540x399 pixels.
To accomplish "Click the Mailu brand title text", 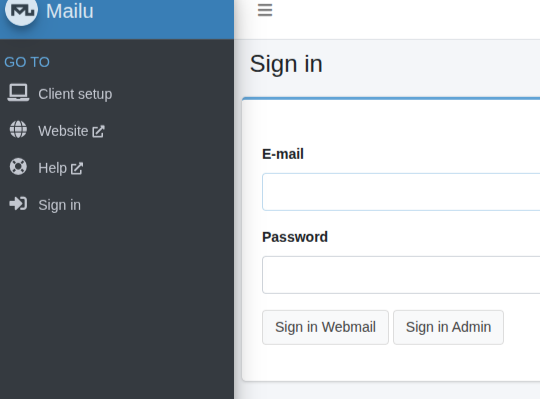I will (70, 11).
